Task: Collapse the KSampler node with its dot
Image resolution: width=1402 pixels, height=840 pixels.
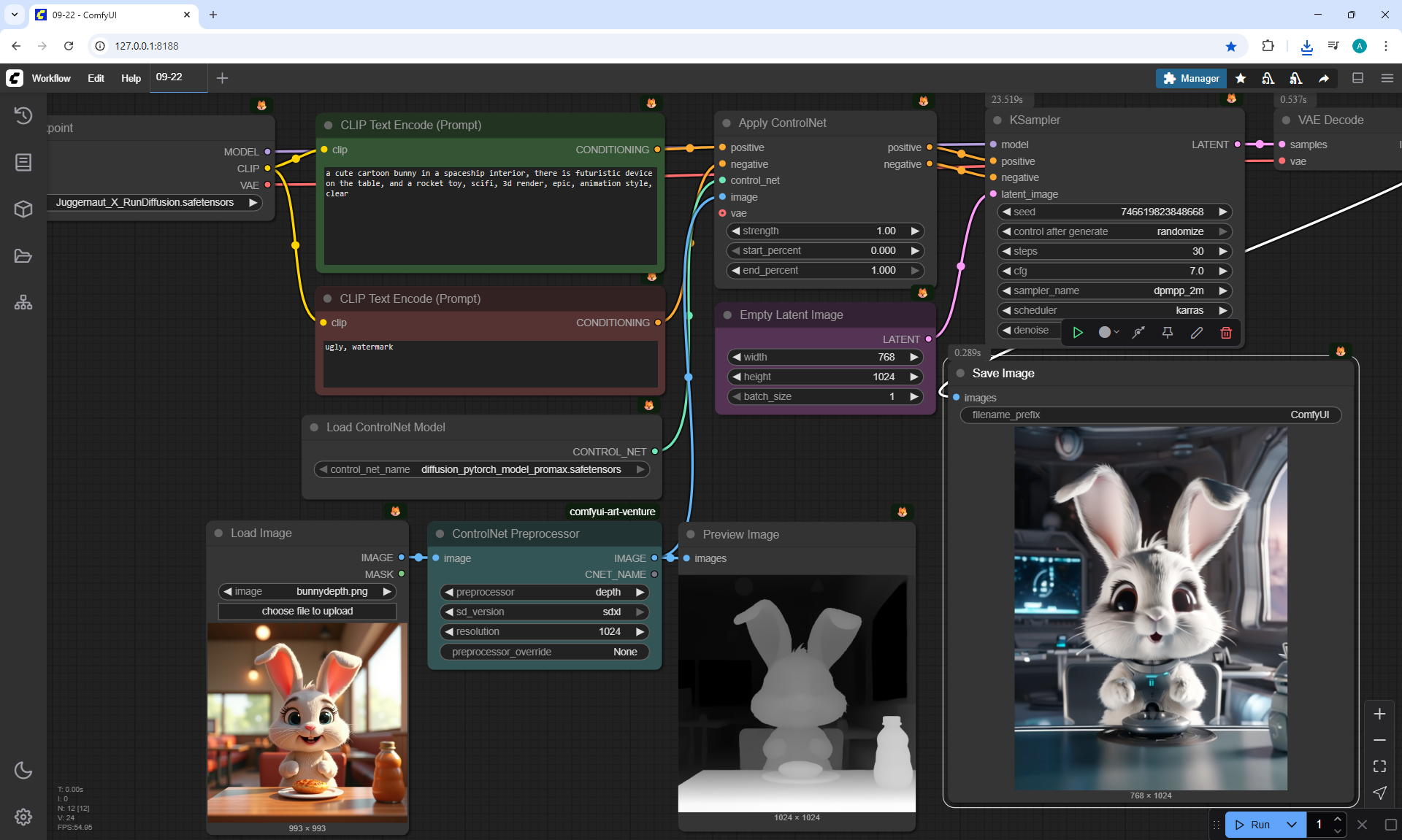Action: tap(997, 120)
